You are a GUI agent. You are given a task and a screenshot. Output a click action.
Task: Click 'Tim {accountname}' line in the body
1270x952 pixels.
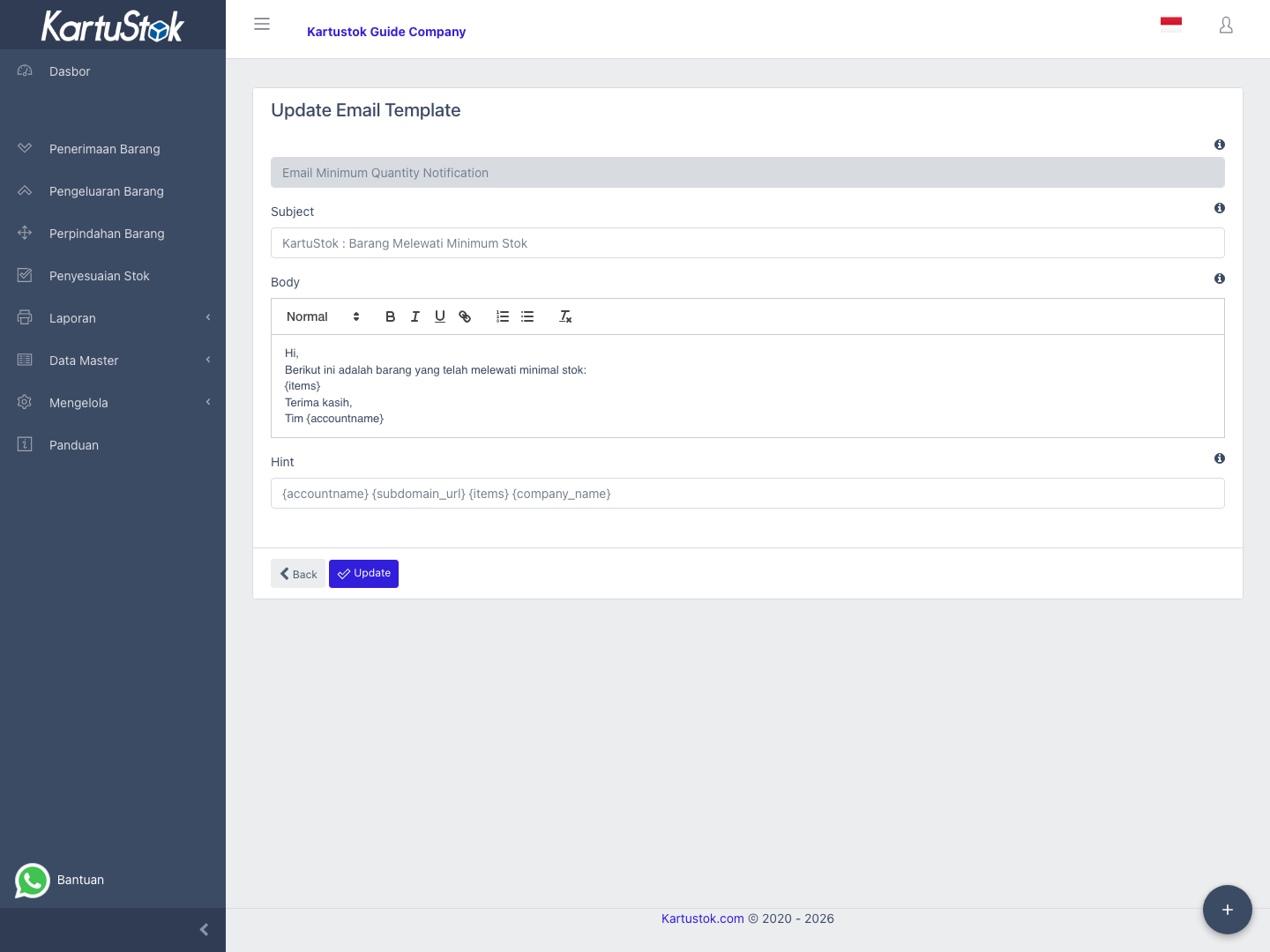[x=334, y=419]
